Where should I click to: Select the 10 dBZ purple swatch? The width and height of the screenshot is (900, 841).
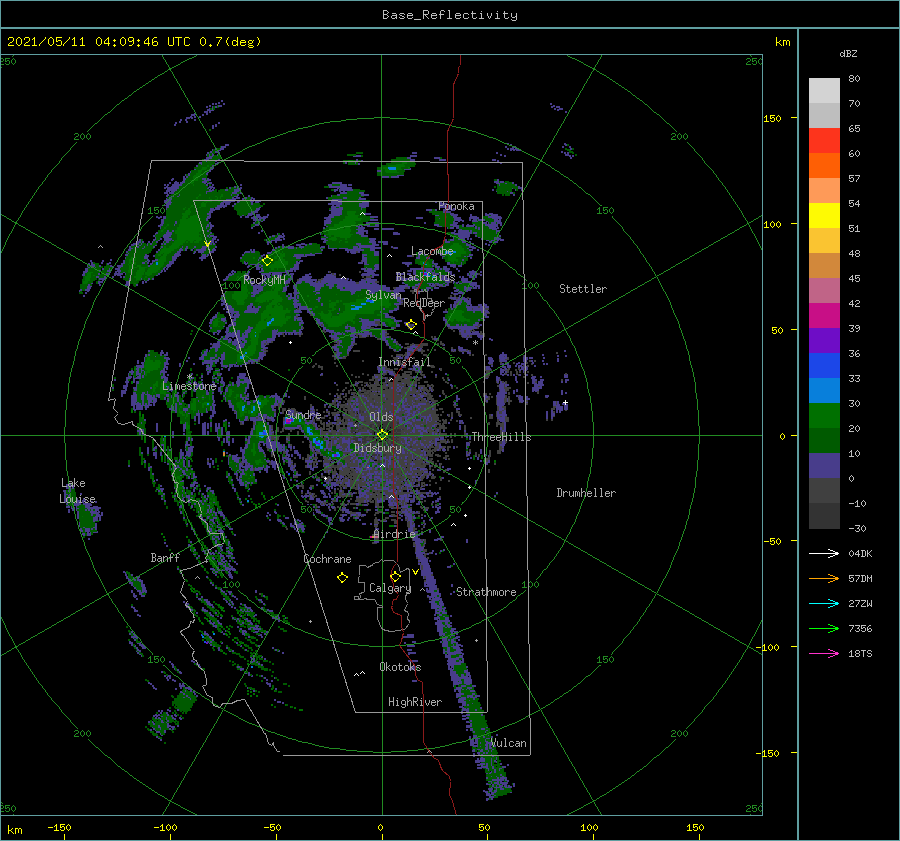click(x=824, y=466)
